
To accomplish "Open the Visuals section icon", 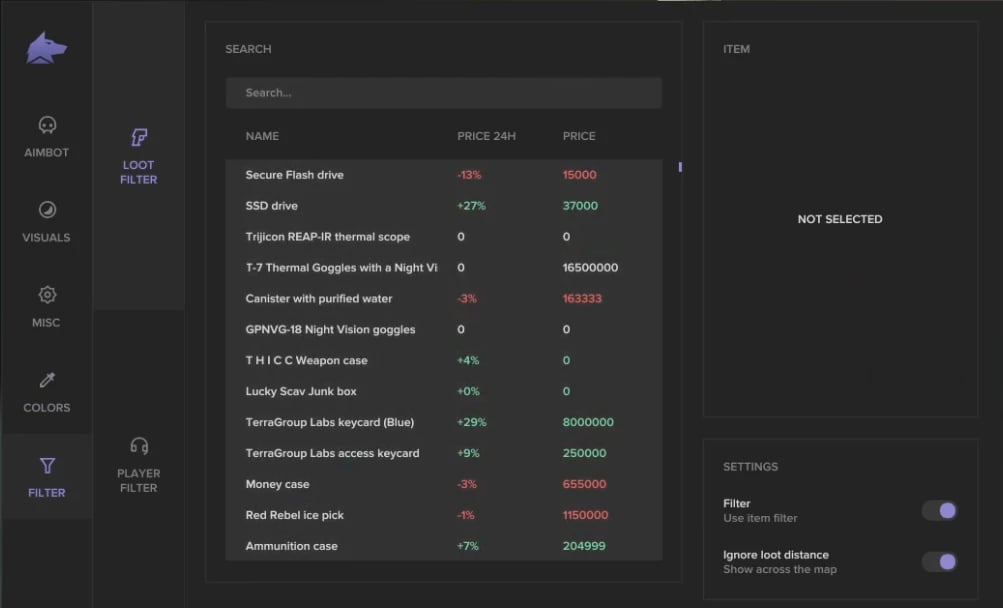I will click(47, 210).
